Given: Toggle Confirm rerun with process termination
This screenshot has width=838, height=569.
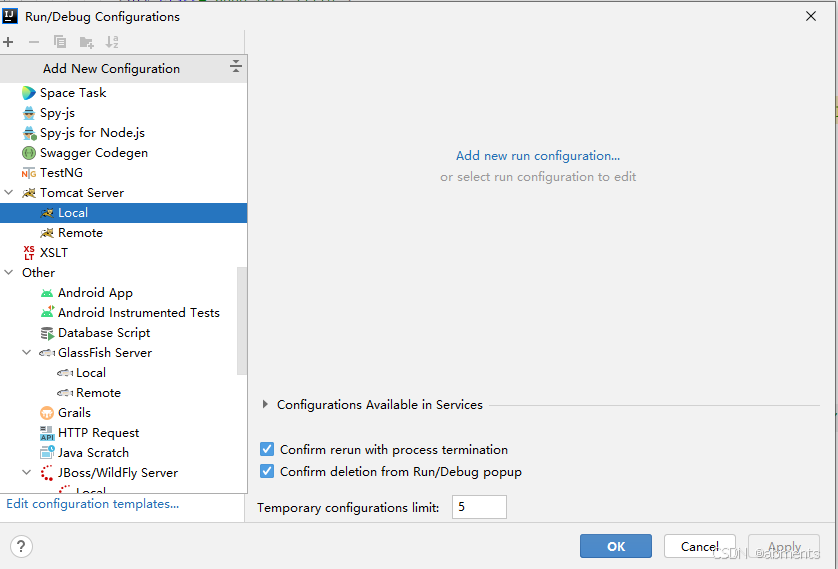Looking at the screenshot, I should tap(267, 450).
